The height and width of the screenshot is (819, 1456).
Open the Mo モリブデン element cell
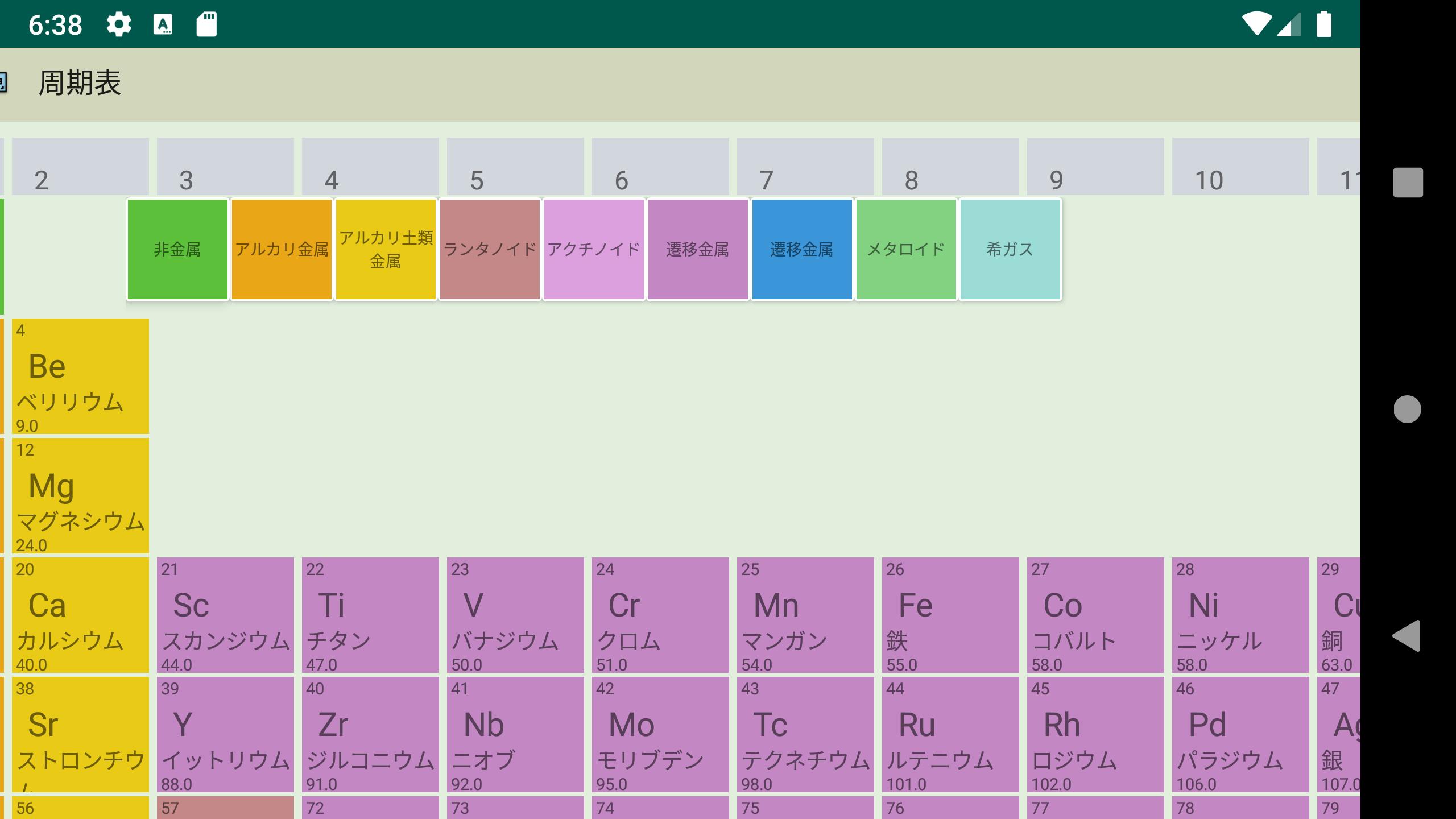click(x=660, y=734)
